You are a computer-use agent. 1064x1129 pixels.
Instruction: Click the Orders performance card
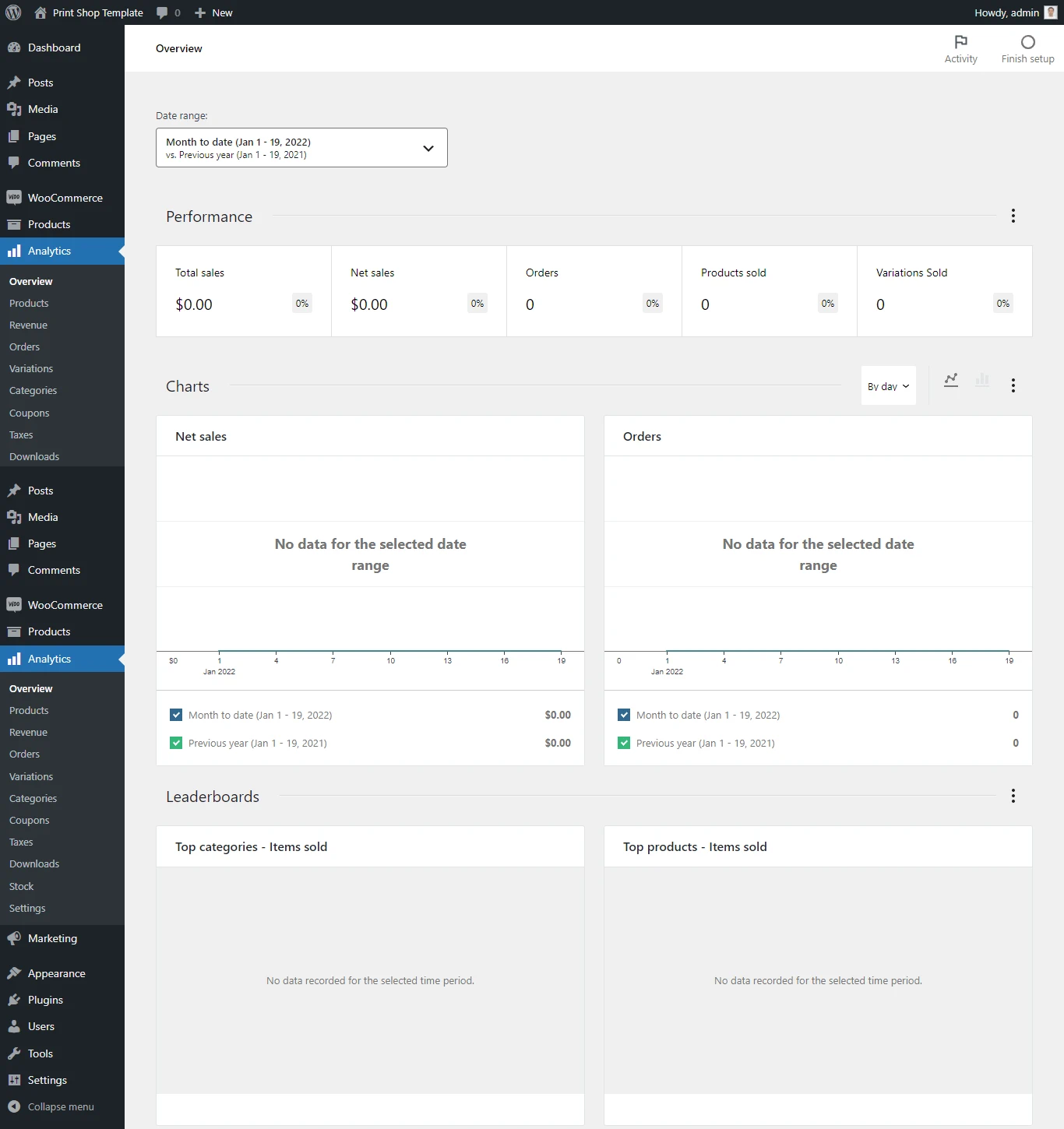pyautogui.click(x=594, y=291)
